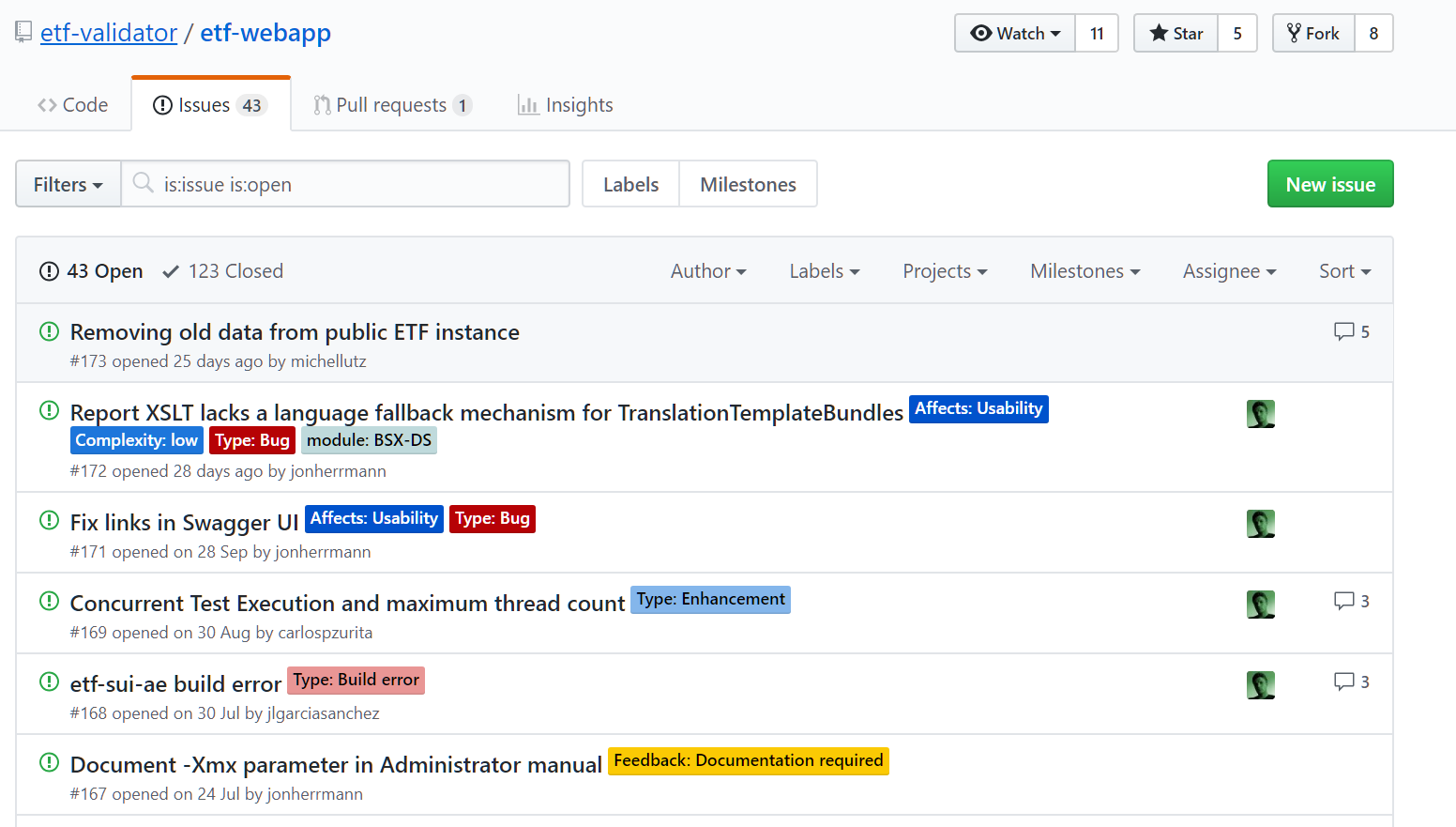Open issue Concurrent Test Execution and maximum thread count

pos(347,604)
